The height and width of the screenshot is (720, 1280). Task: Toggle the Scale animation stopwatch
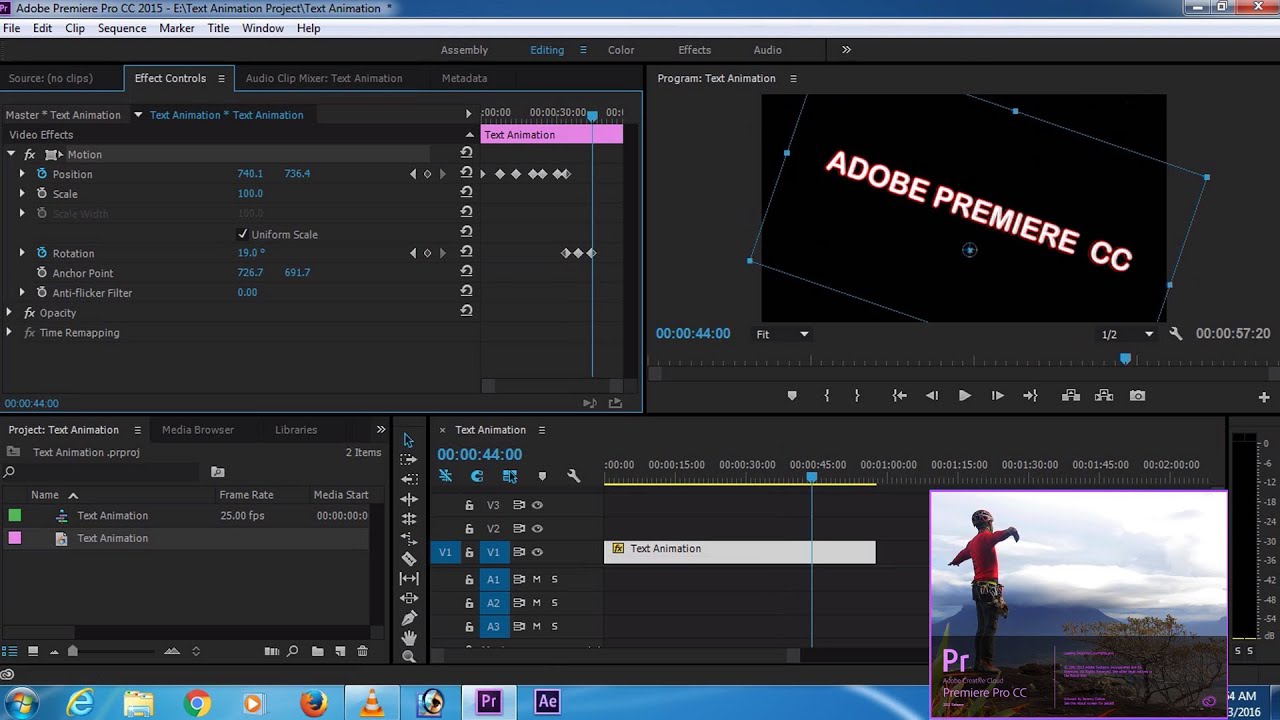click(42, 194)
